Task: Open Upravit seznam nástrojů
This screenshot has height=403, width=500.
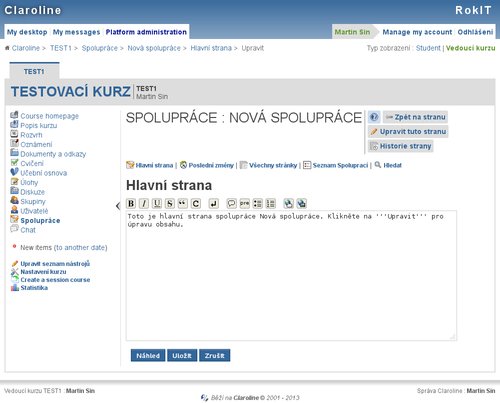Action: [55, 264]
